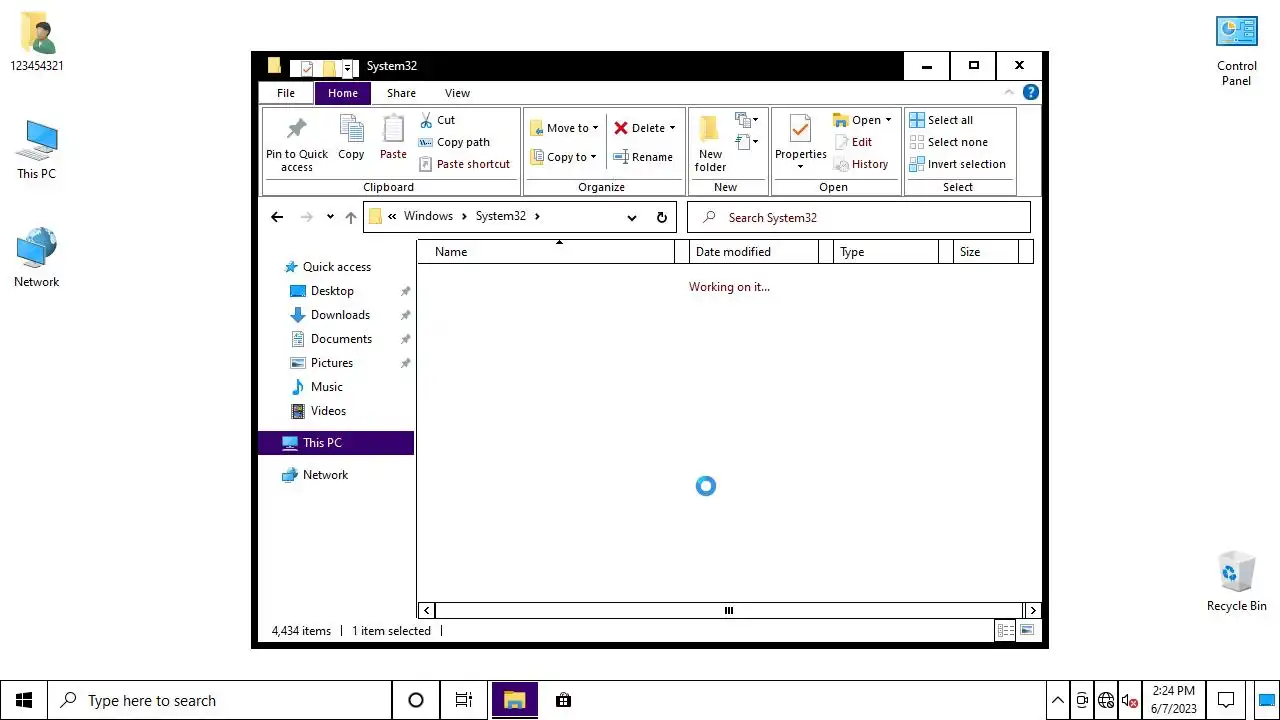Open the File menu tab
This screenshot has height=720, width=1280.
286,93
